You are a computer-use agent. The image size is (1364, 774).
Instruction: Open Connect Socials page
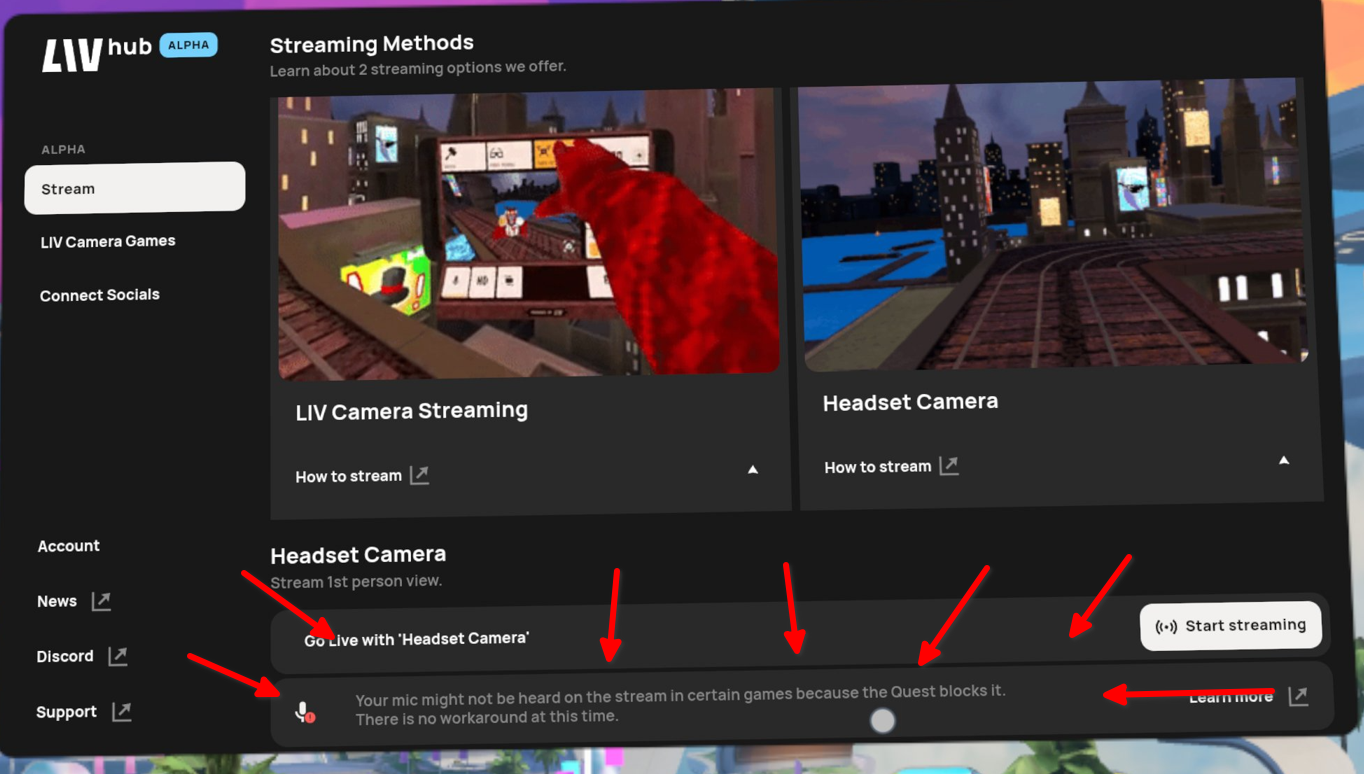[100, 295]
